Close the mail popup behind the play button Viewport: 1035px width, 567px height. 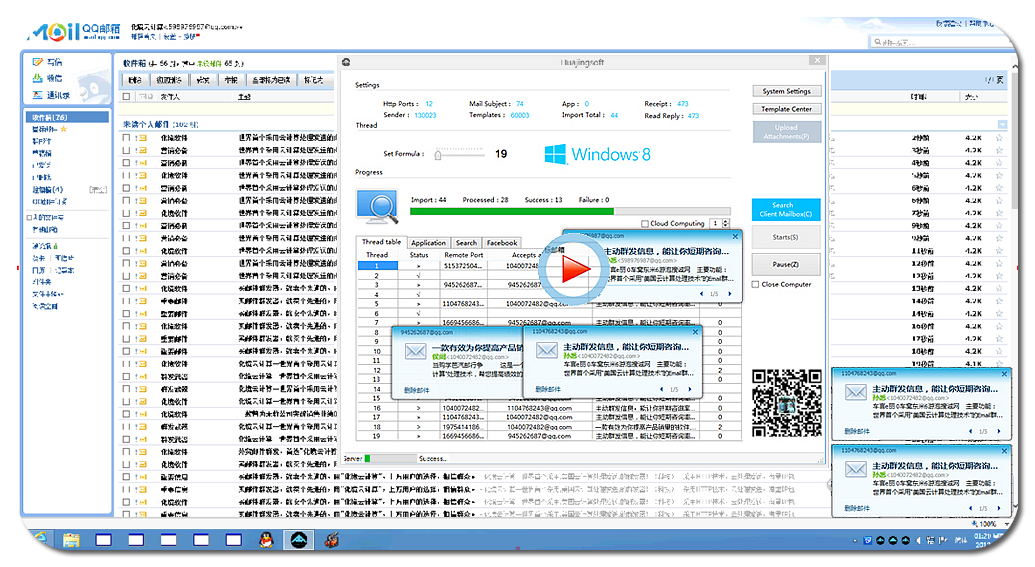point(735,236)
